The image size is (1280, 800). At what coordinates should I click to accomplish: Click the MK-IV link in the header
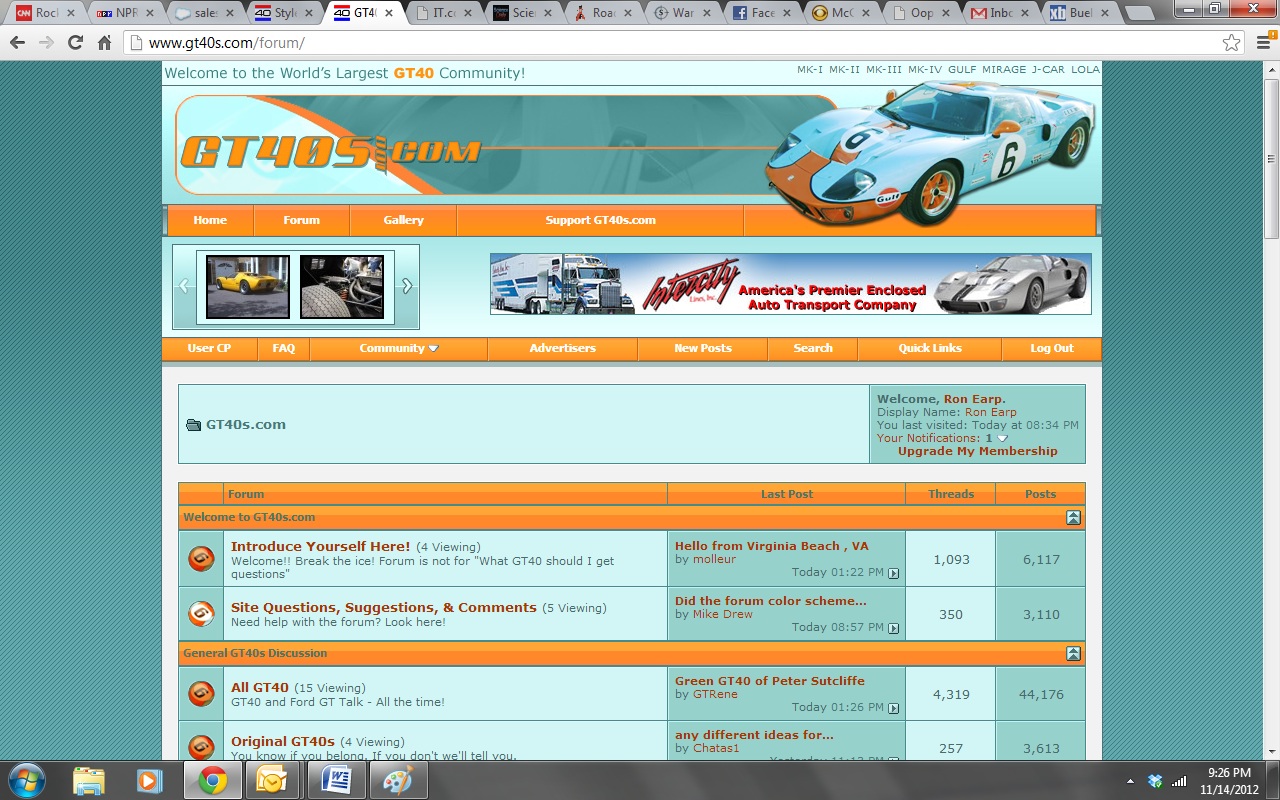pos(925,70)
